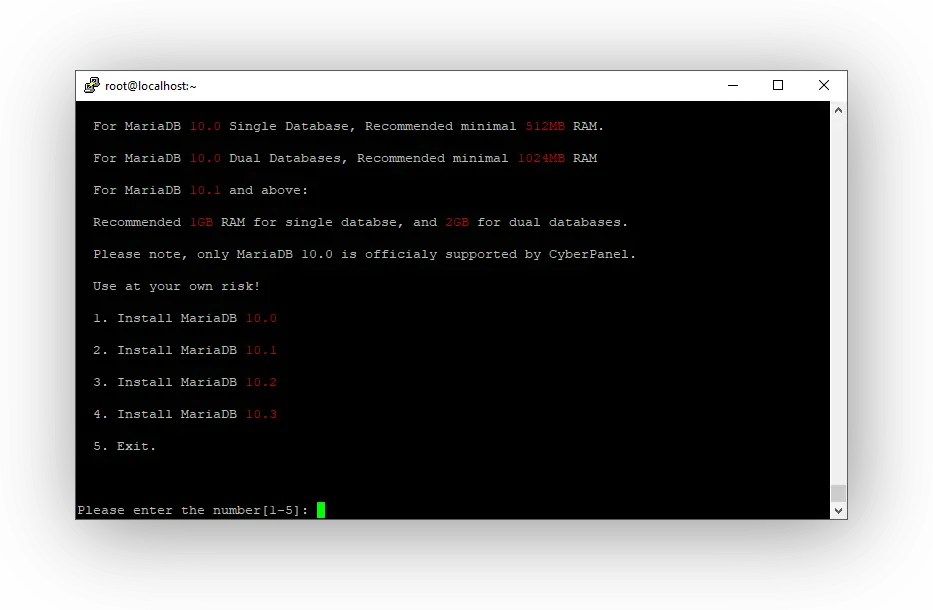
Task: Click 'Please enter the number[1-5]:' prompt text
Action: click(x=193, y=511)
